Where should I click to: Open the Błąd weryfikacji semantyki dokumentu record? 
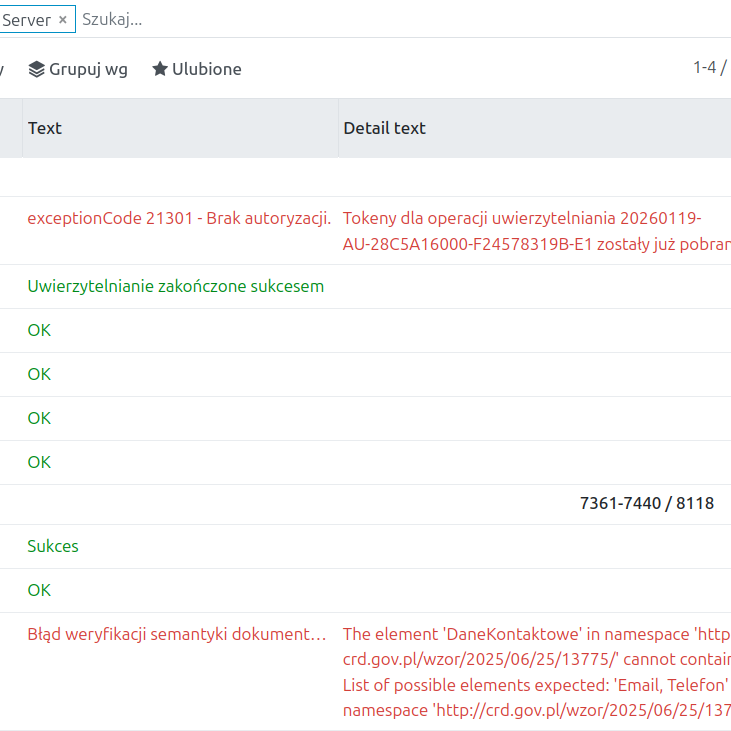tap(177, 634)
